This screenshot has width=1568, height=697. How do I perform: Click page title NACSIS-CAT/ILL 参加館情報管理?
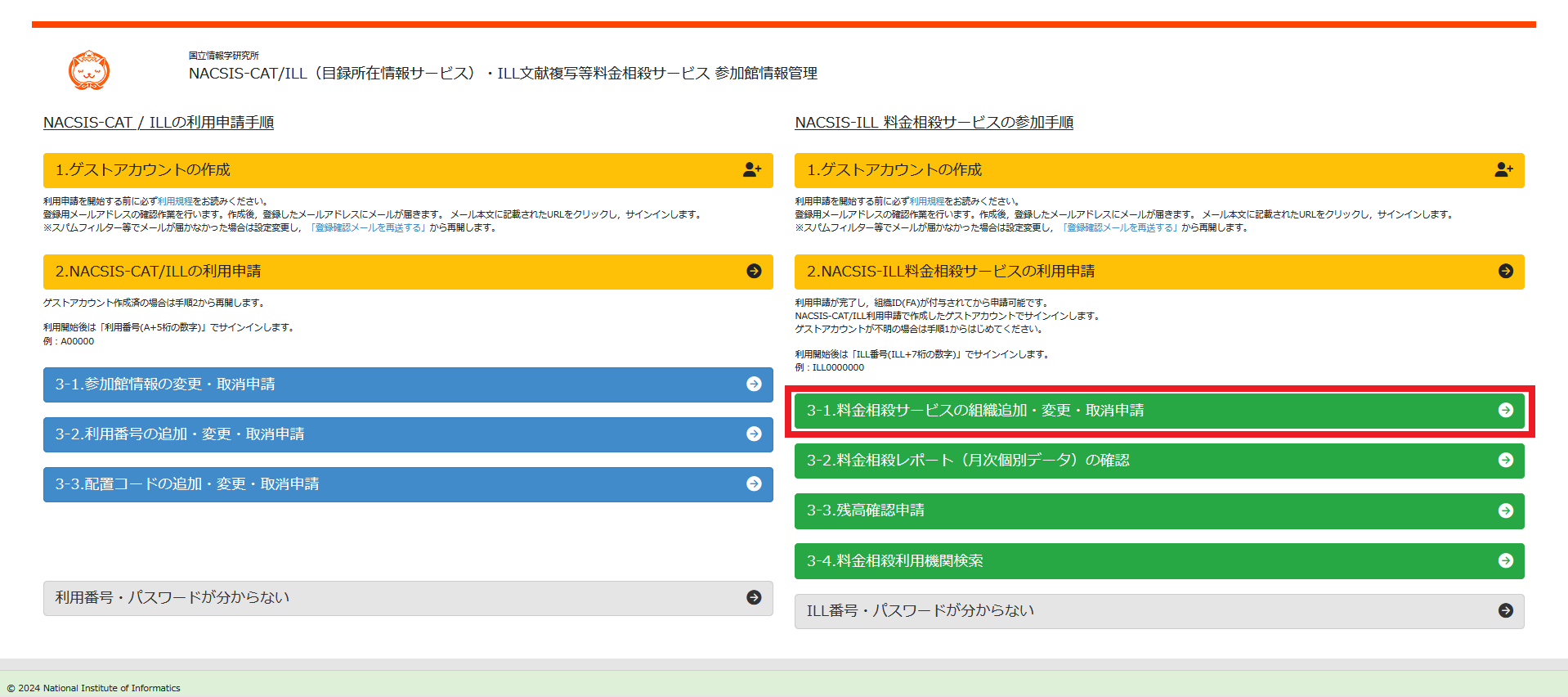pyautogui.click(x=503, y=74)
